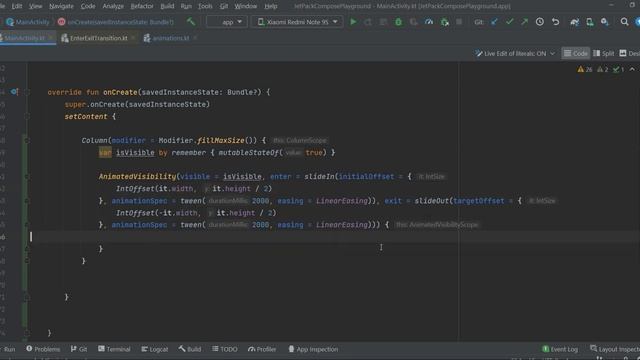Click the grey Stop square icon

(x=459, y=22)
